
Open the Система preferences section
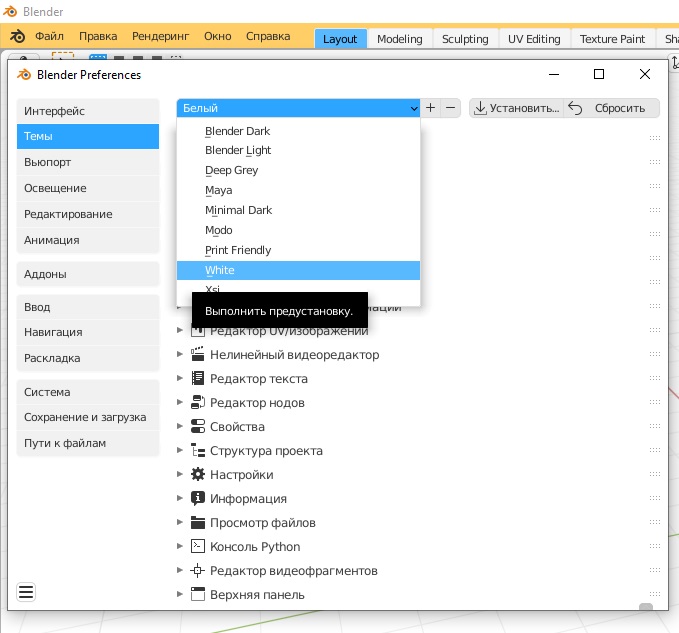(88, 392)
